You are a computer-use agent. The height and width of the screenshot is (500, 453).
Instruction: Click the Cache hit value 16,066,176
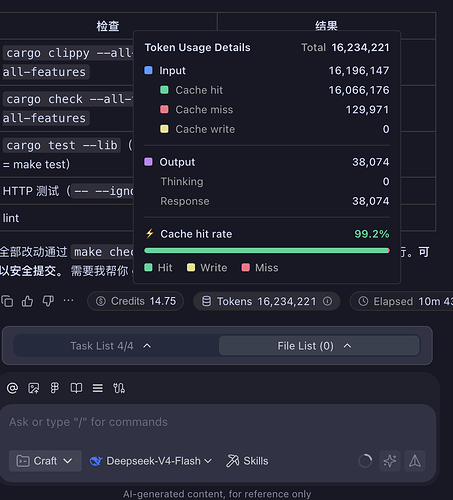tap(359, 90)
